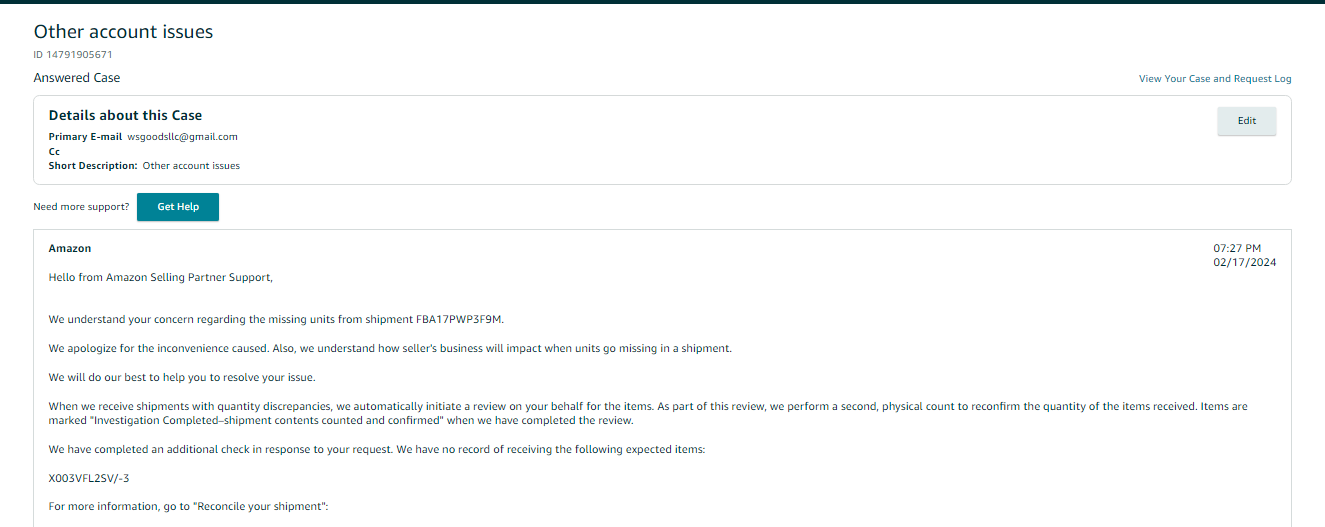Select the primary e-mail wsgoodsllc@gmail.com

(182, 137)
